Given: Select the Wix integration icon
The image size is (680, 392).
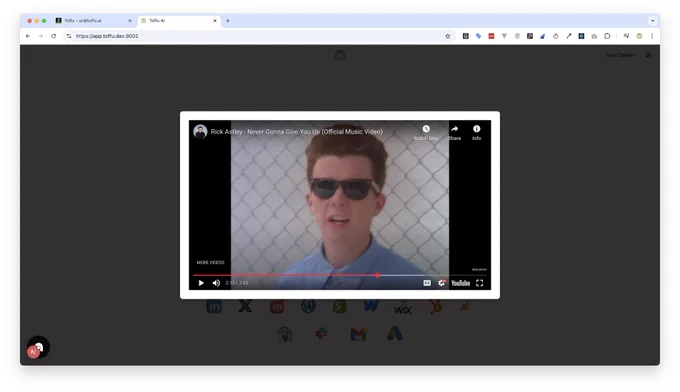Looking at the screenshot, I should (x=402, y=308).
